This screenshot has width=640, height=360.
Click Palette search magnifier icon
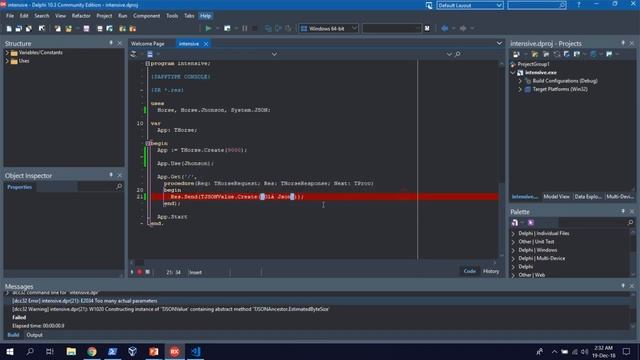click(x=630, y=222)
